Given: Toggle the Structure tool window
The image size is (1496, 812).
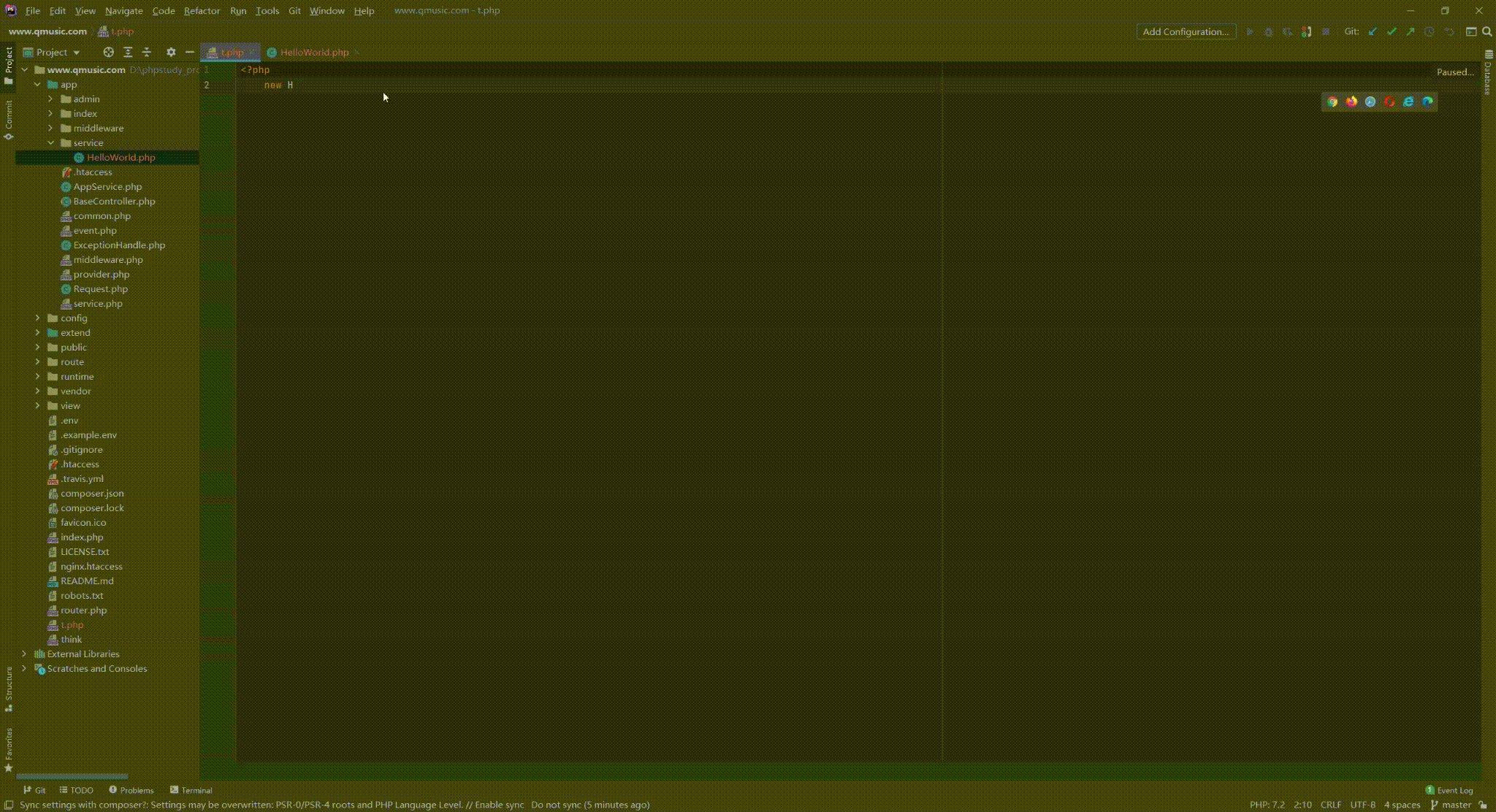Looking at the screenshot, I should (9, 689).
